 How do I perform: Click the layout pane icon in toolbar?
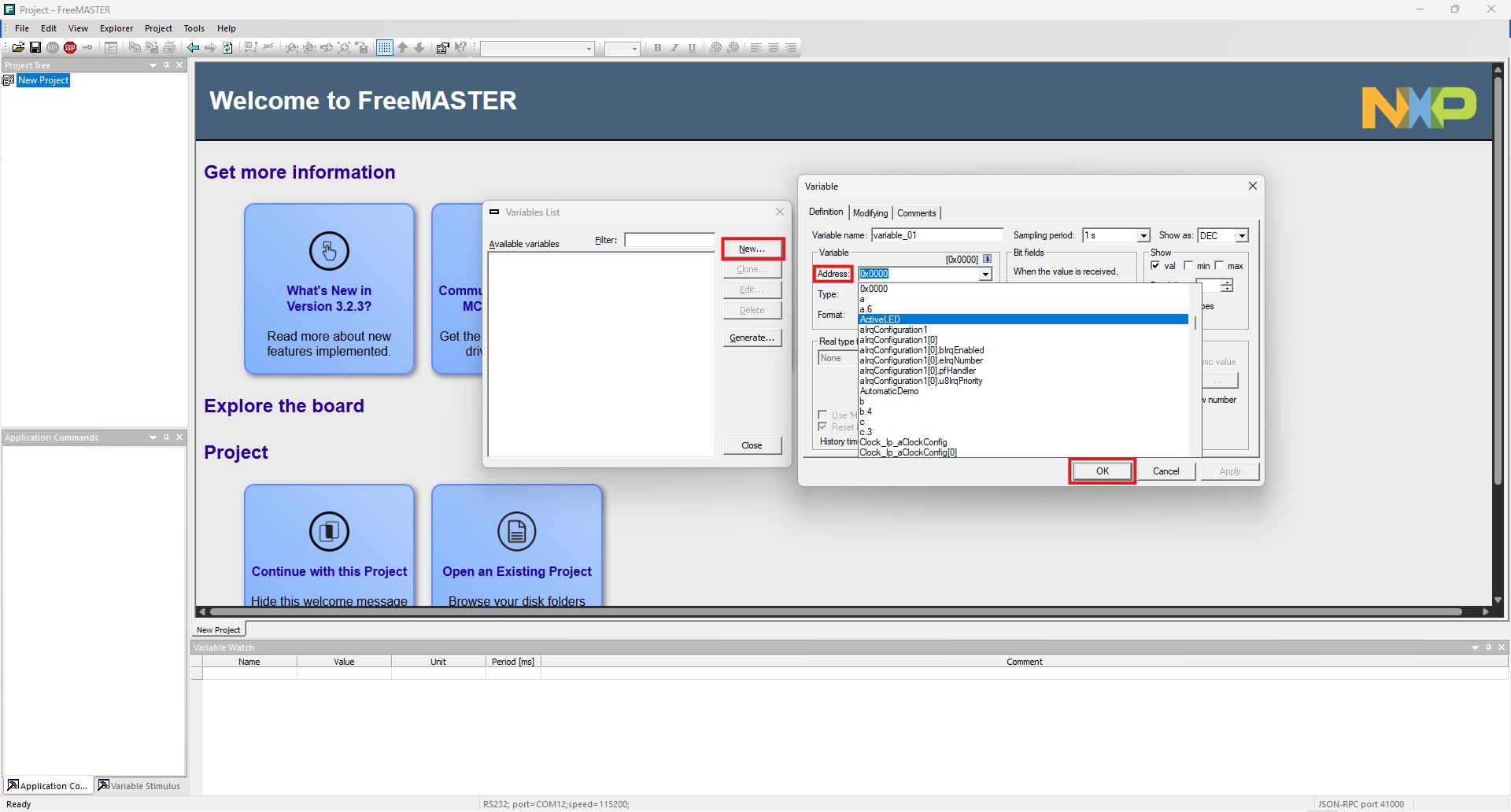pos(111,48)
